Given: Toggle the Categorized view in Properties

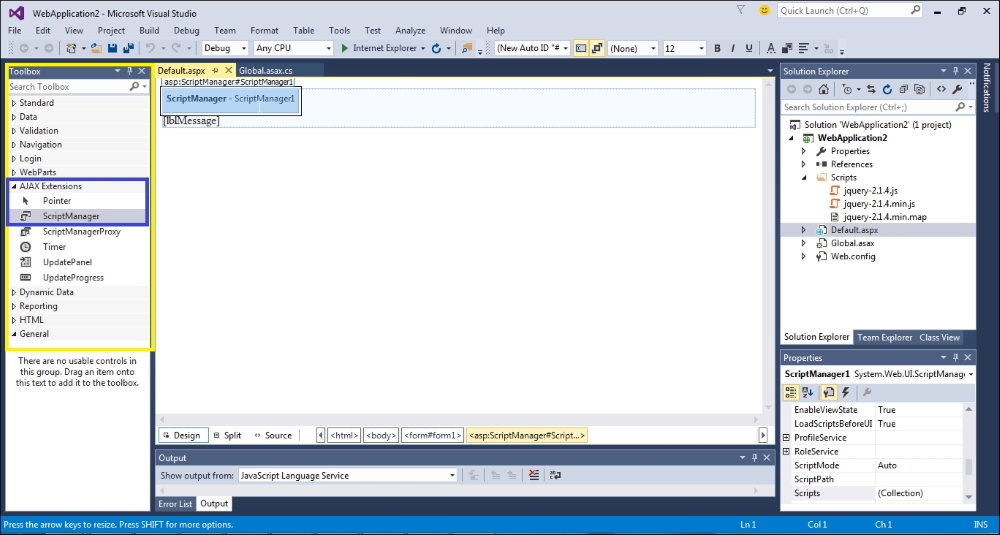Looking at the screenshot, I should tap(791, 392).
